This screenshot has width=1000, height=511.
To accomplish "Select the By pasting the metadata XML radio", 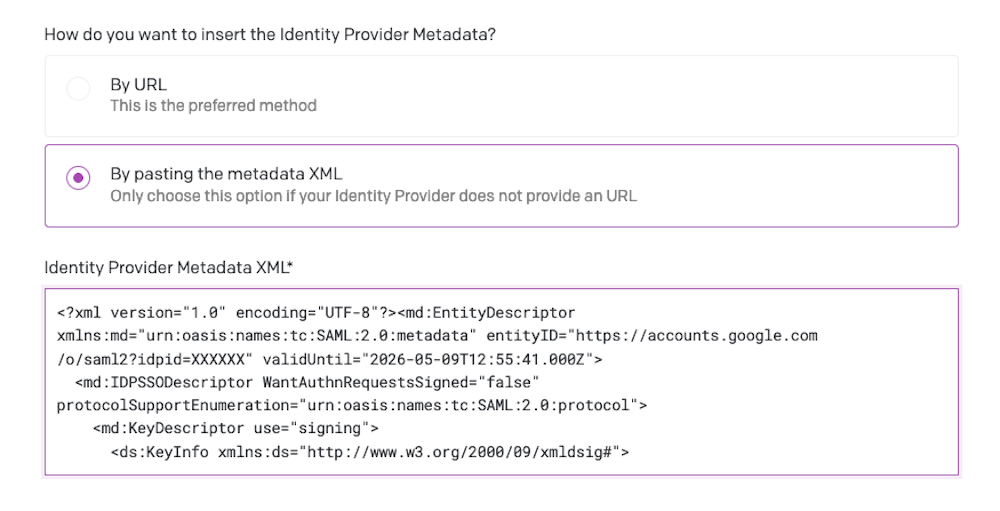I will pyautogui.click(x=78, y=178).
